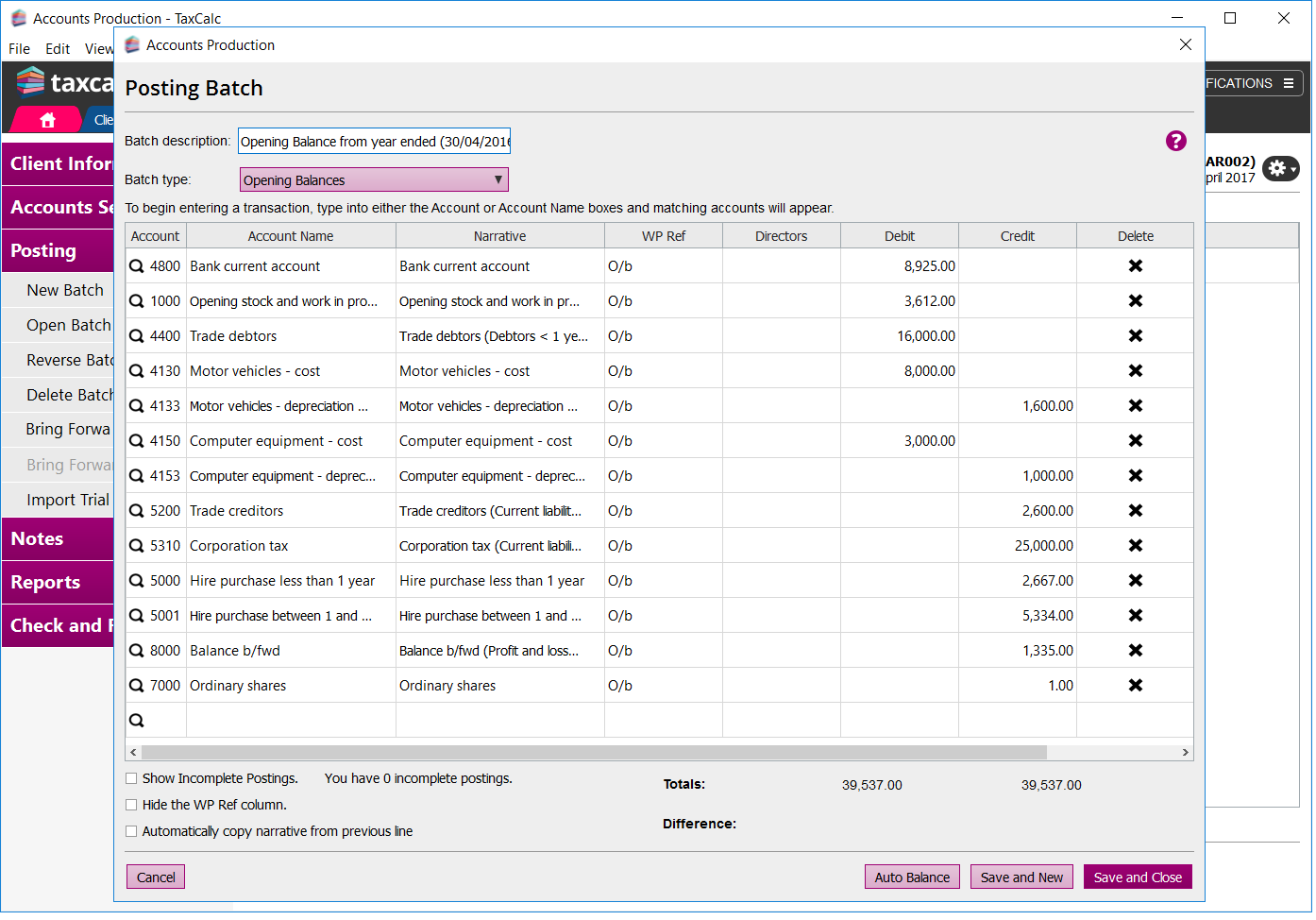
Task: Click the lookup icon beside account 4130
Action: (137, 372)
